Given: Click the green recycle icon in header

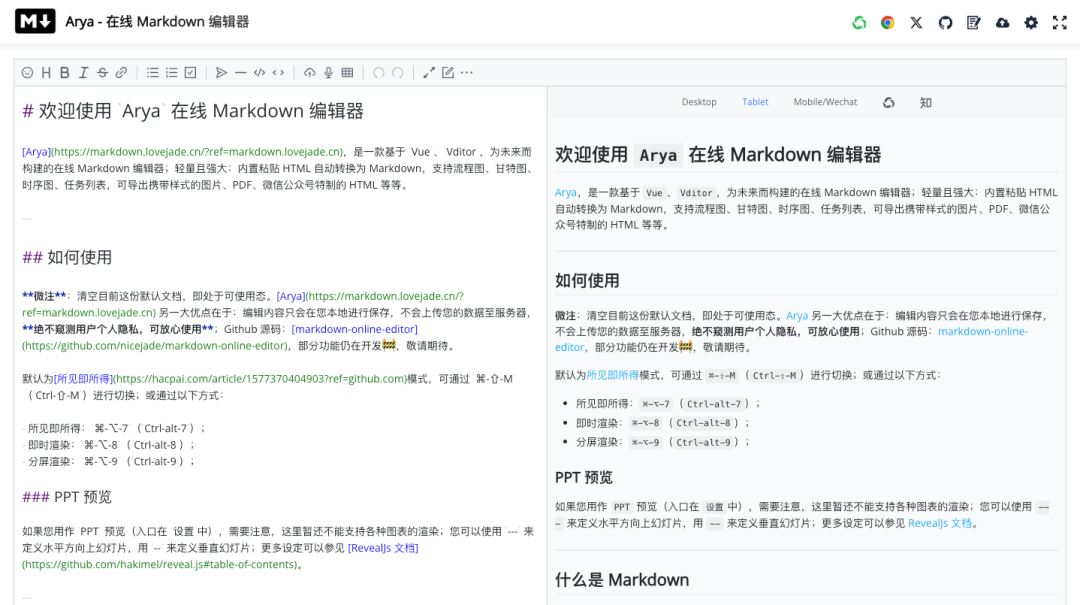Looking at the screenshot, I should tap(859, 23).
